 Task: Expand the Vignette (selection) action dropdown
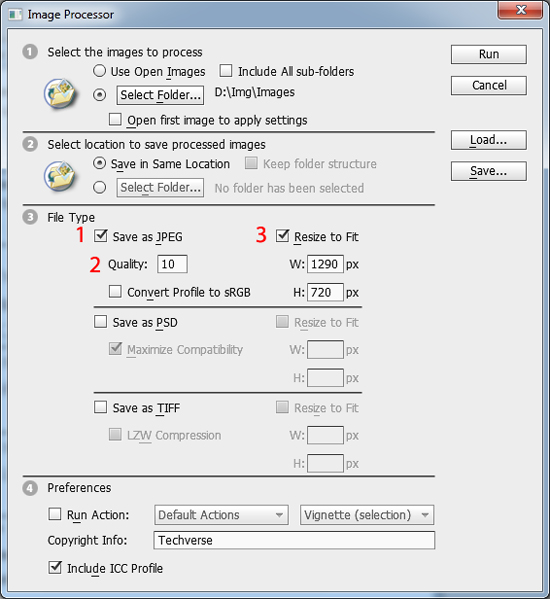point(367,515)
